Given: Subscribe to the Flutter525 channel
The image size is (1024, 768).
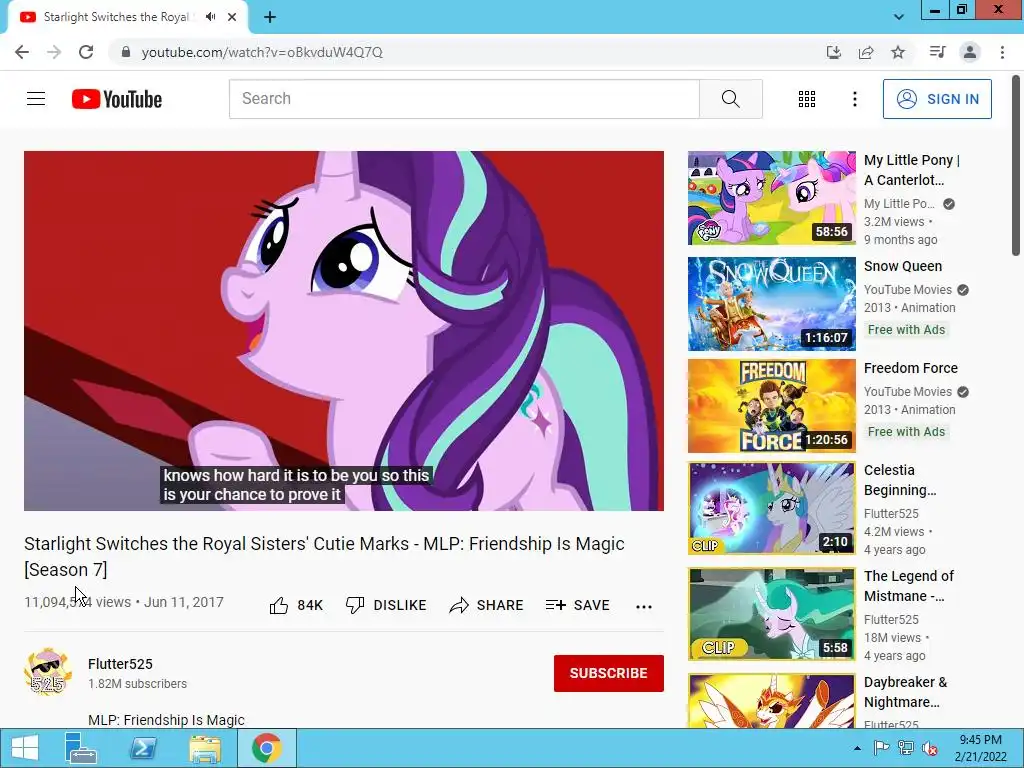Looking at the screenshot, I should click(609, 673).
